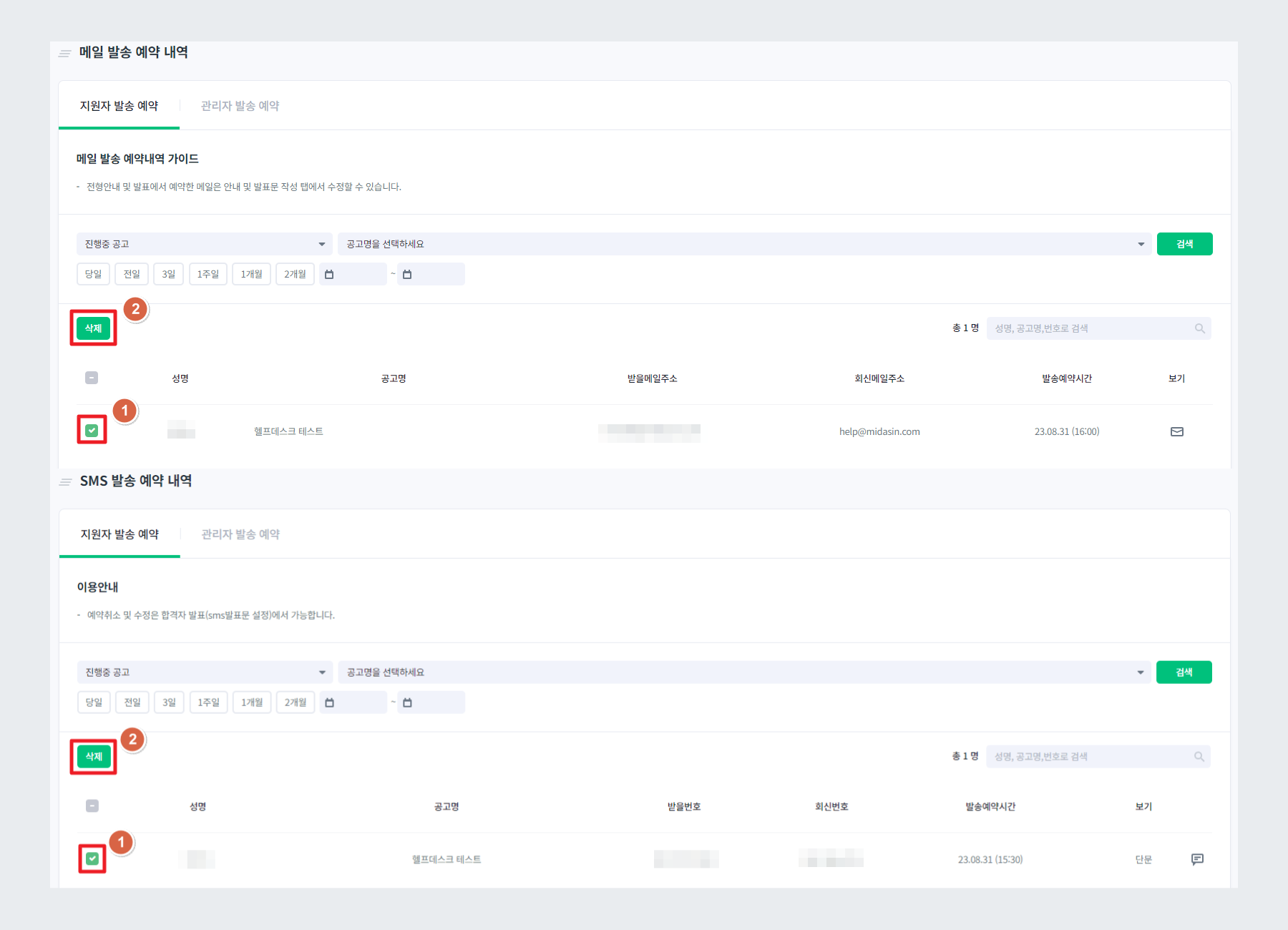Image resolution: width=1288 pixels, height=930 pixels.
Task: Click search magnifier in mail reservation search box
Action: [x=1200, y=328]
